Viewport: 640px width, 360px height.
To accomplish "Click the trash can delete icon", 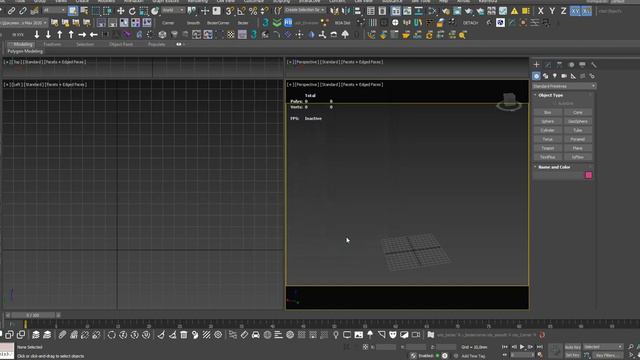I will [184, 335].
